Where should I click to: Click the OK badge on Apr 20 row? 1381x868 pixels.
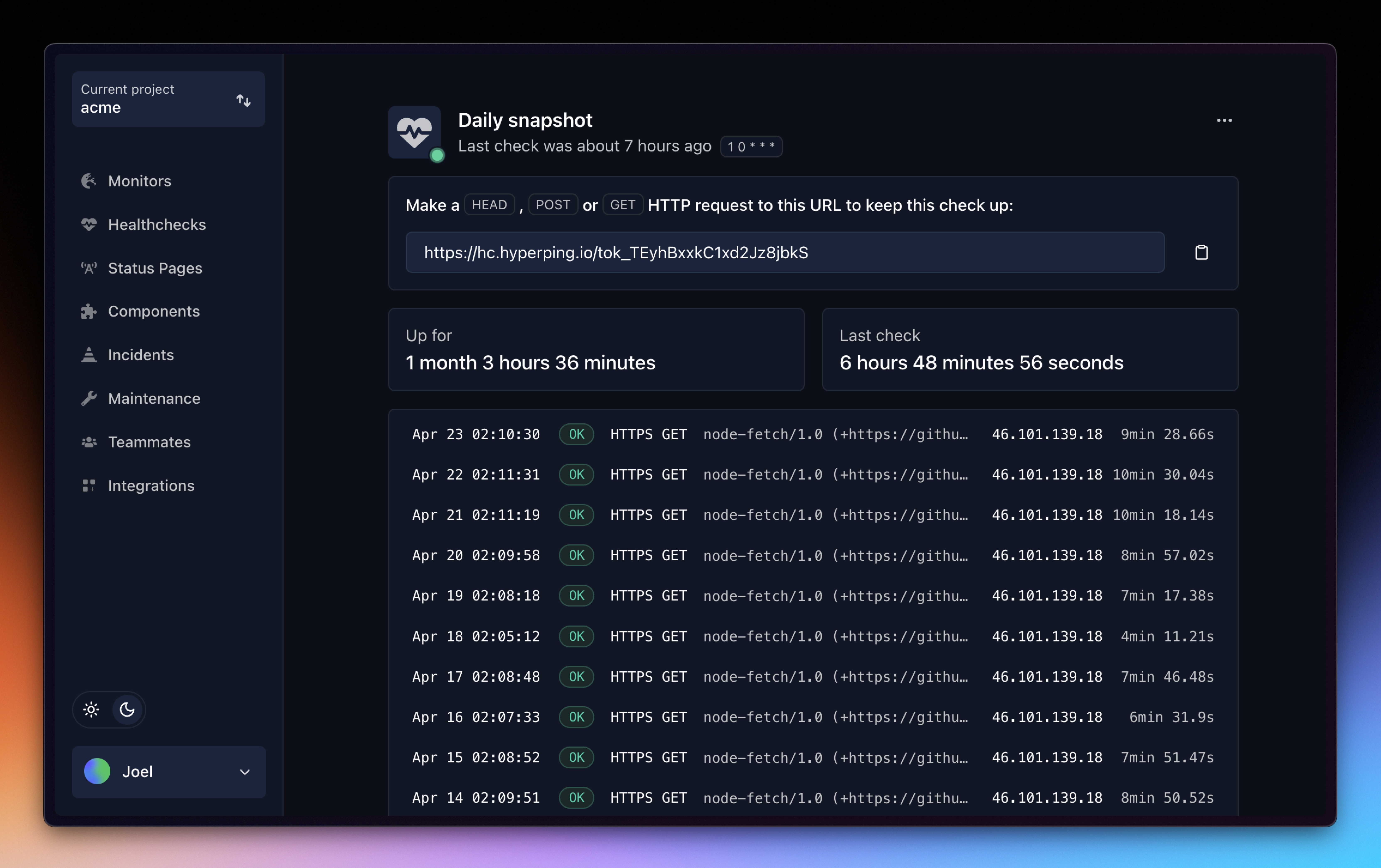click(x=576, y=555)
